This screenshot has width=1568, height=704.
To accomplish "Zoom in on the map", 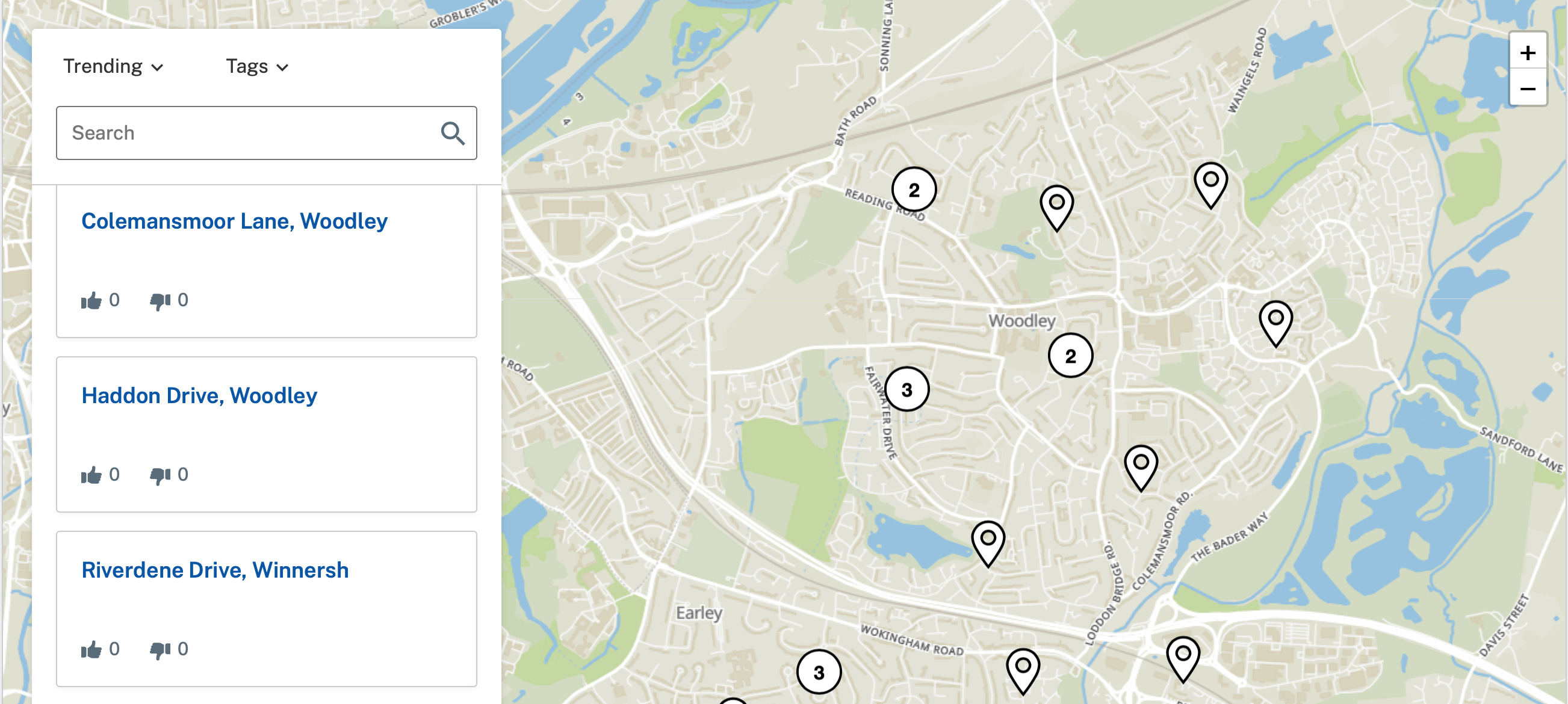I will point(1527,53).
